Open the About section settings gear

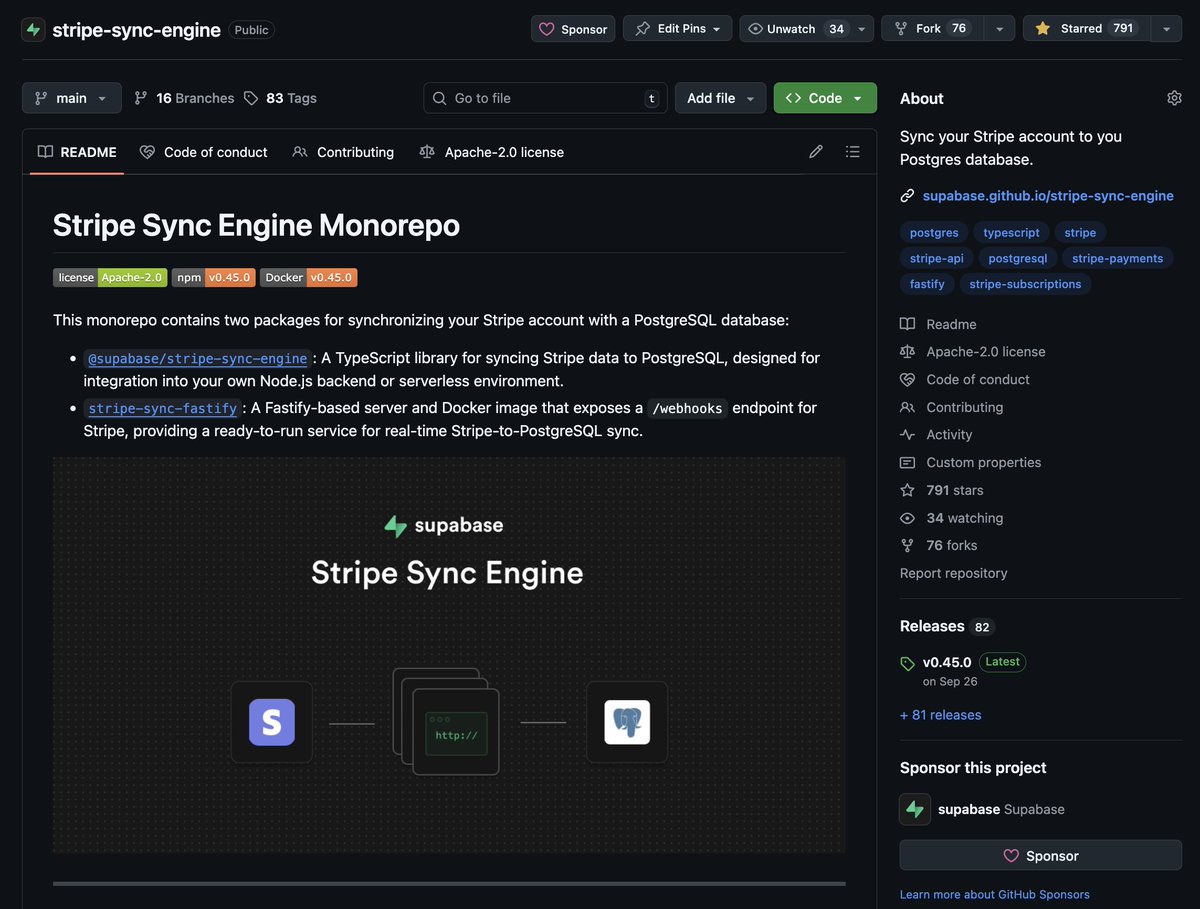click(1174, 97)
